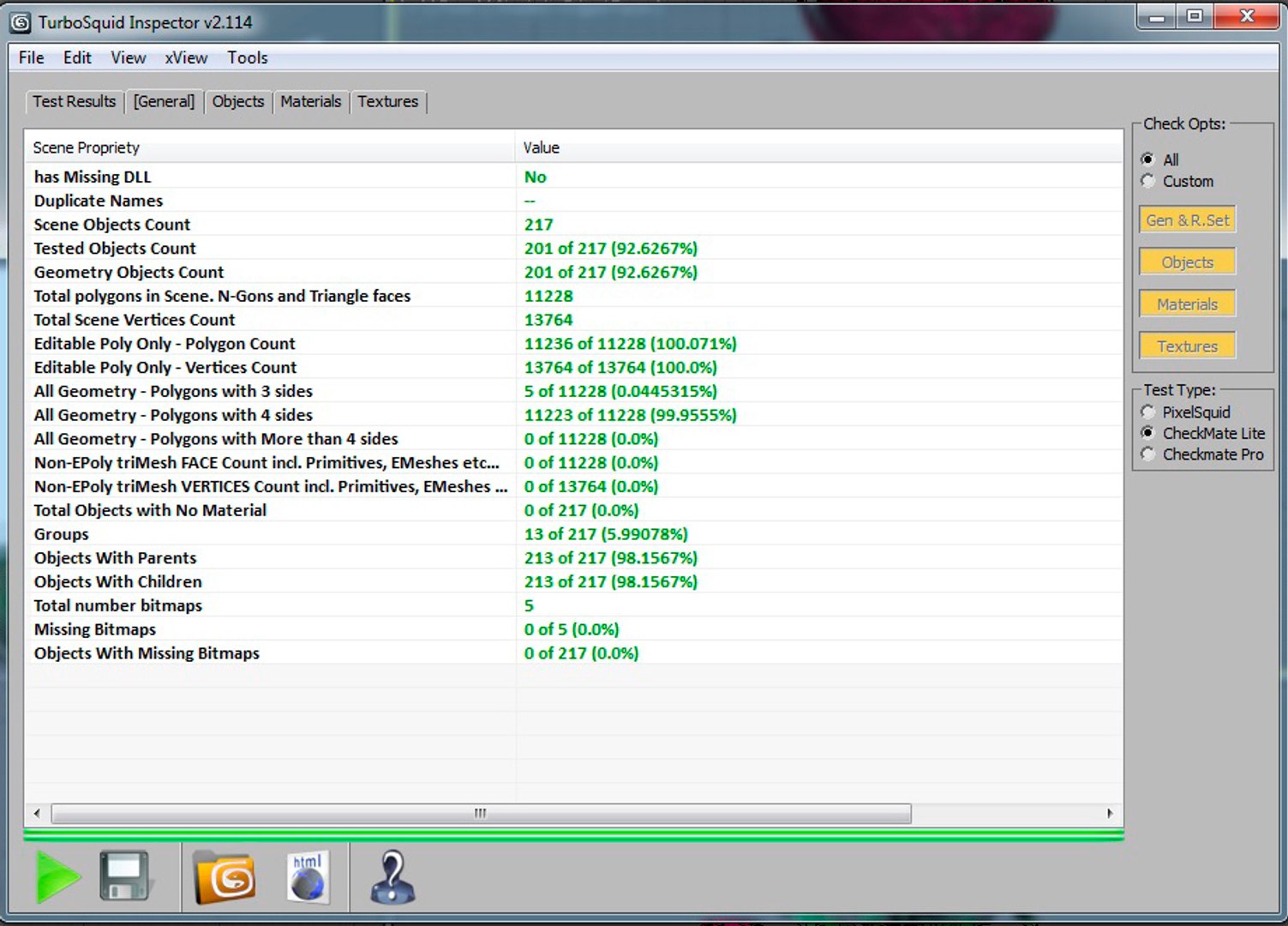
Task: Select the 'Objects With Parents' row
Action: point(574,558)
